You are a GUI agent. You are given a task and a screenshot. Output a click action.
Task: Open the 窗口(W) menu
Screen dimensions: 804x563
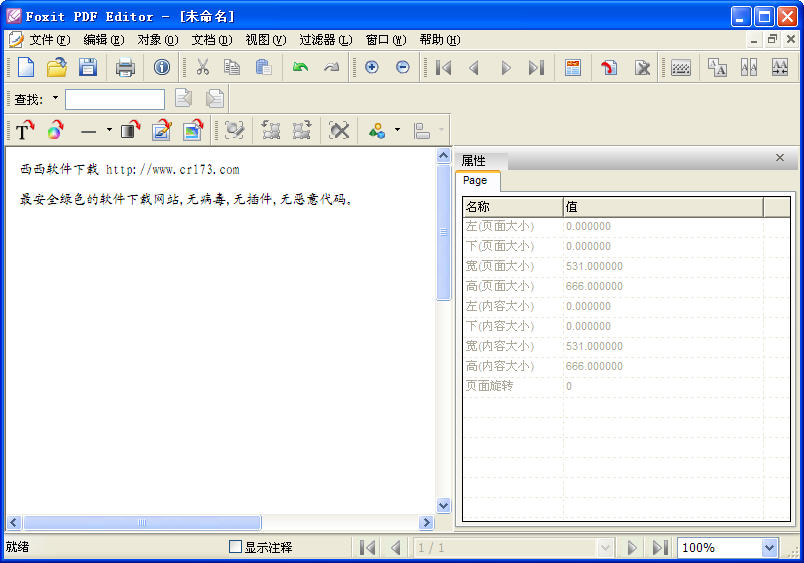tap(386, 39)
